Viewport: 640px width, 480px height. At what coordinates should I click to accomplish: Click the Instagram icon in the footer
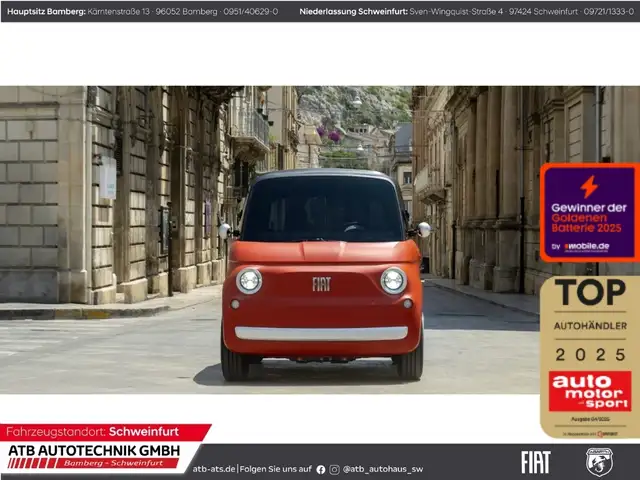coord(334,469)
